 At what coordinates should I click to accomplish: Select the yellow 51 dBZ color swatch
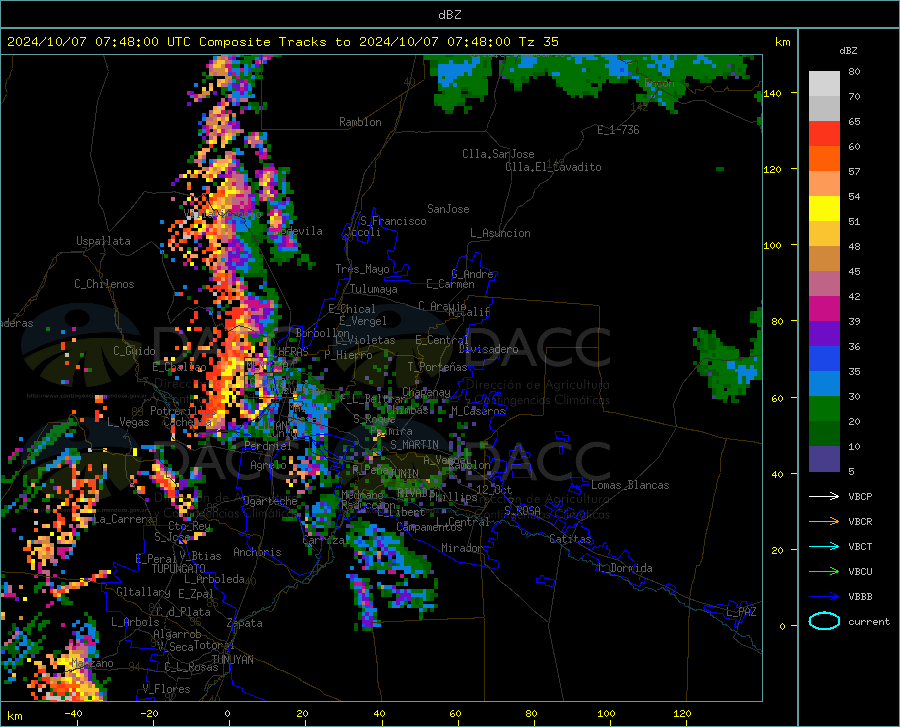pos(824,209)
